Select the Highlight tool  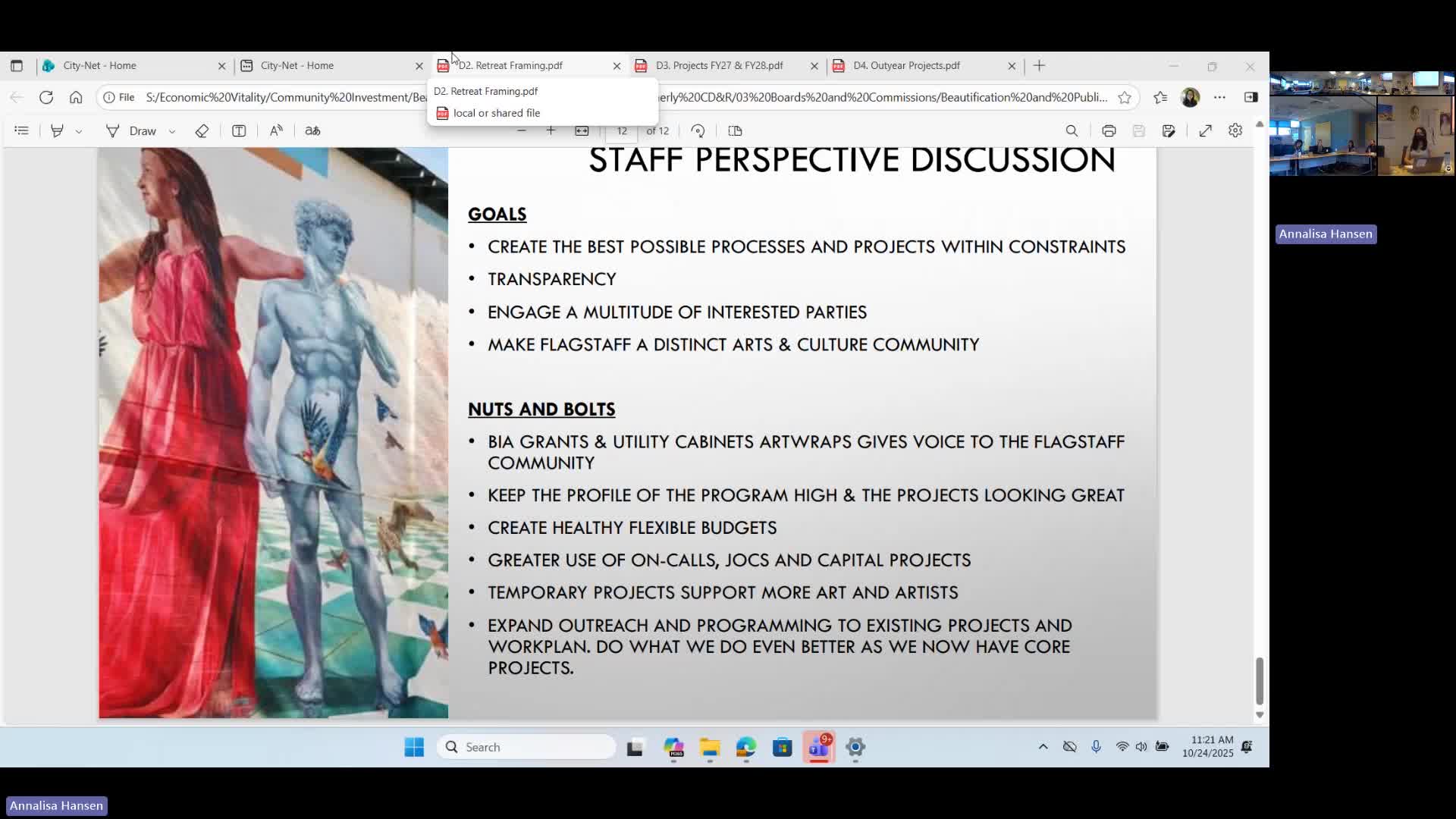pos(57,130)
